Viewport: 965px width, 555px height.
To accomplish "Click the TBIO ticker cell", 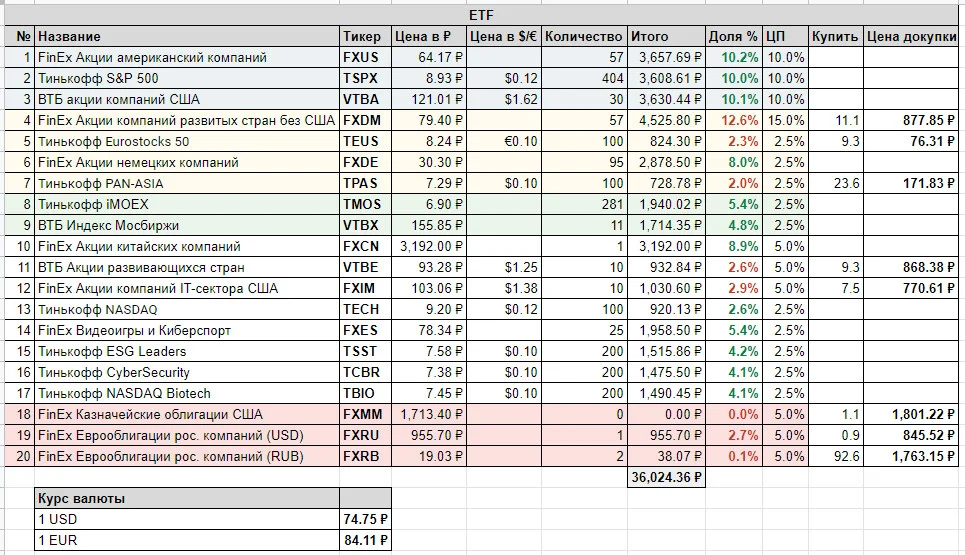I will pos(366,393).
